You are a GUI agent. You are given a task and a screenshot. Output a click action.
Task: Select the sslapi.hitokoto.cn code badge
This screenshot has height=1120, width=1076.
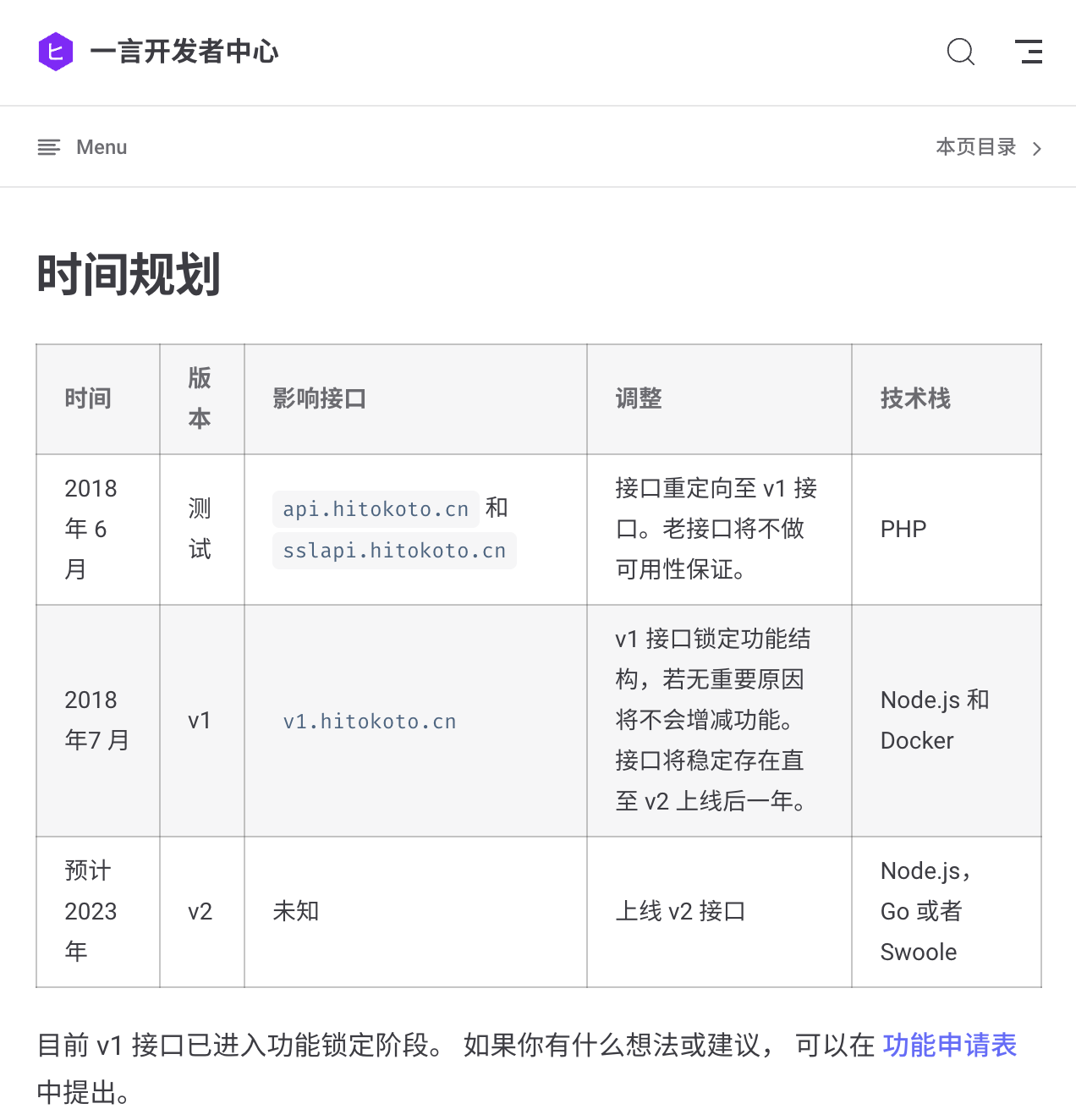(394, 550)
